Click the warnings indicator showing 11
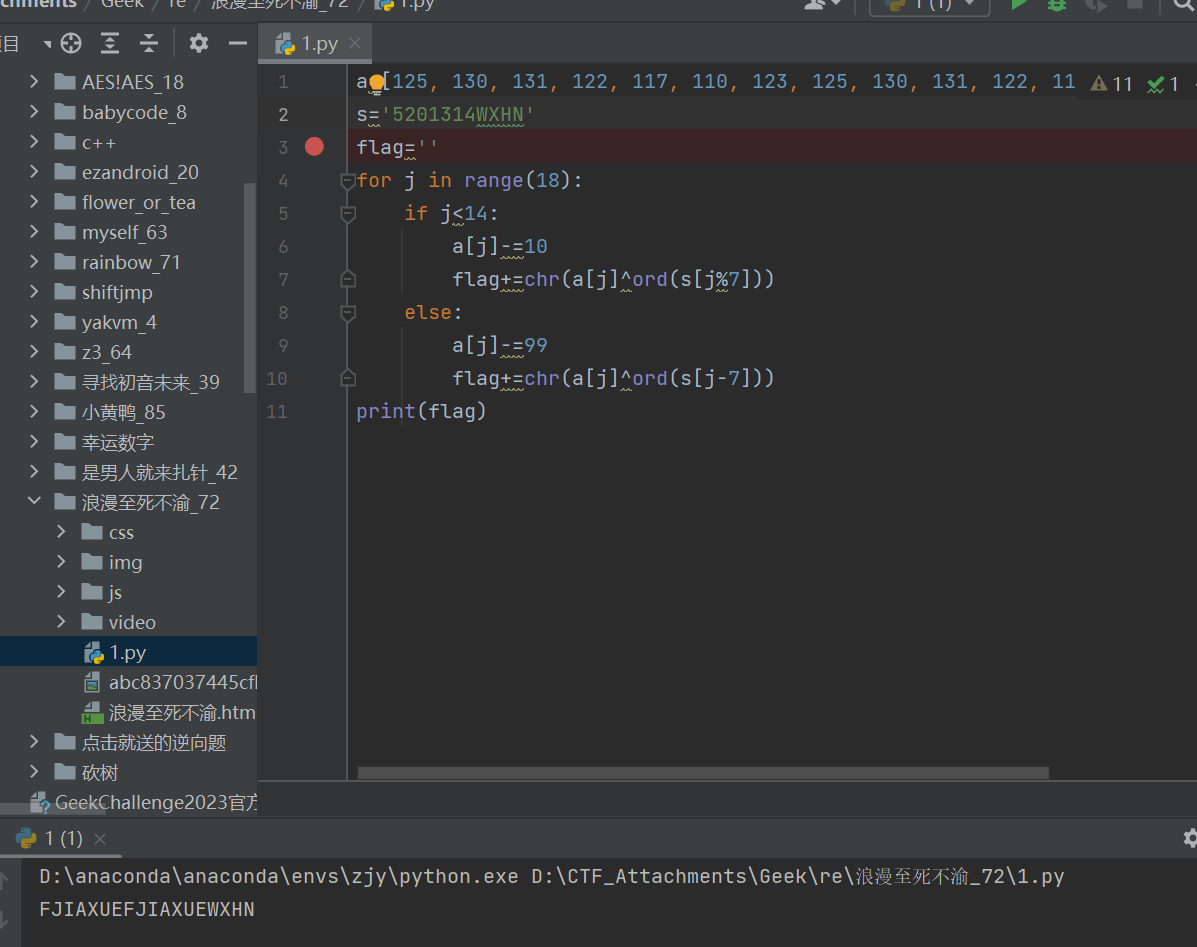 point(1112,84)
